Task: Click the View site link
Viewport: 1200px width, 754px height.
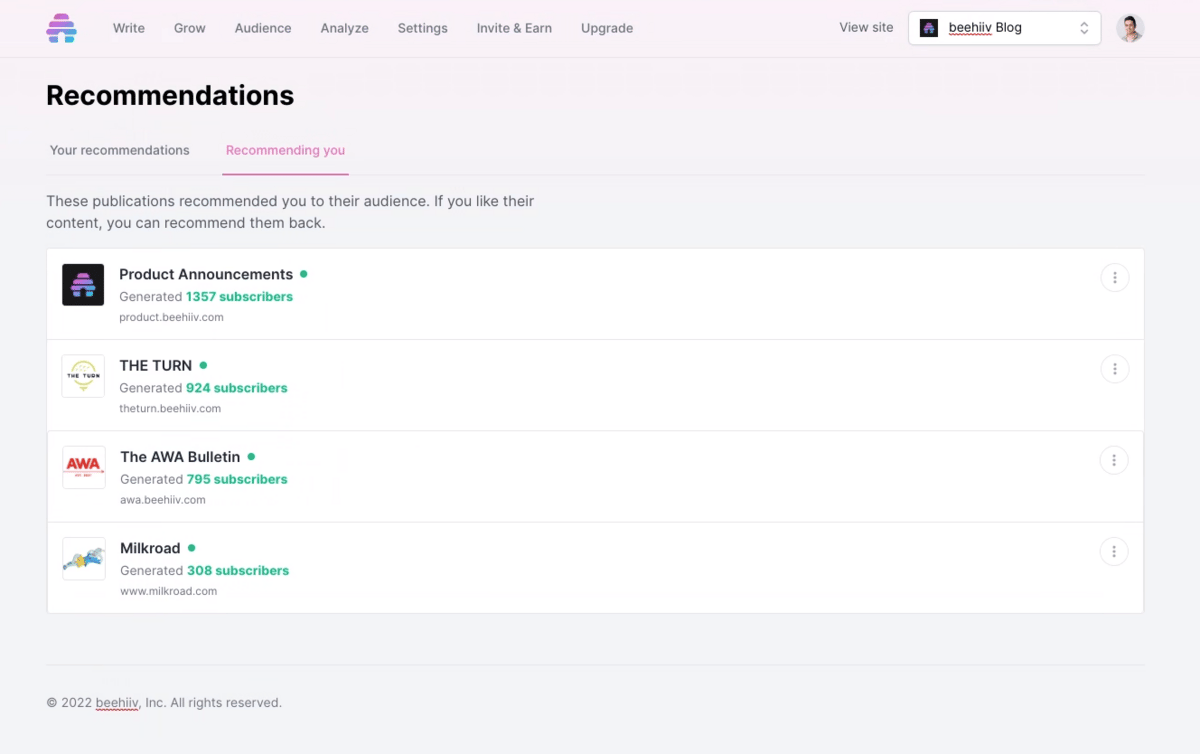Action: pyautogui.click(x=867, y=27)
